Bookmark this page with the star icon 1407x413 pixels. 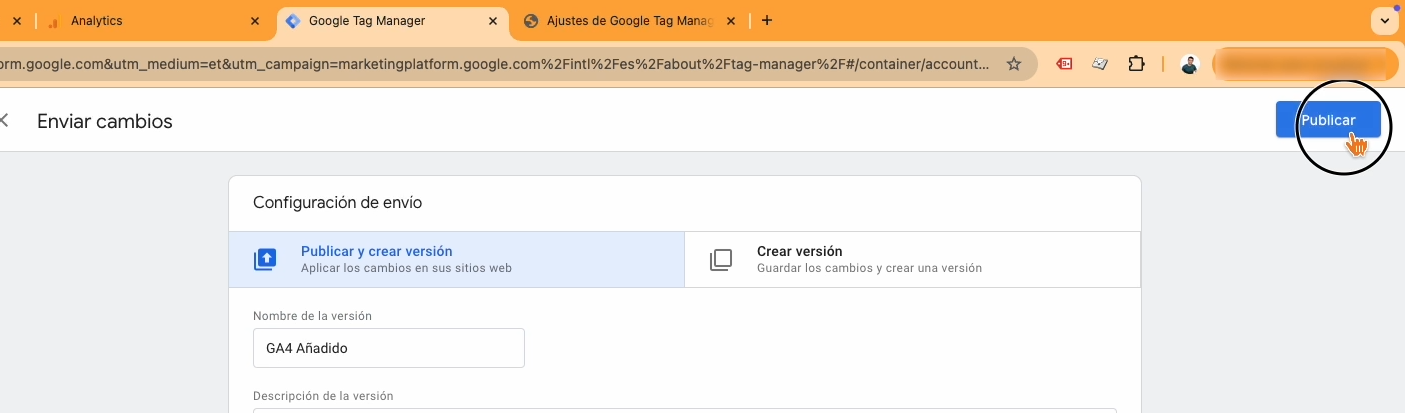point(1014,64)
